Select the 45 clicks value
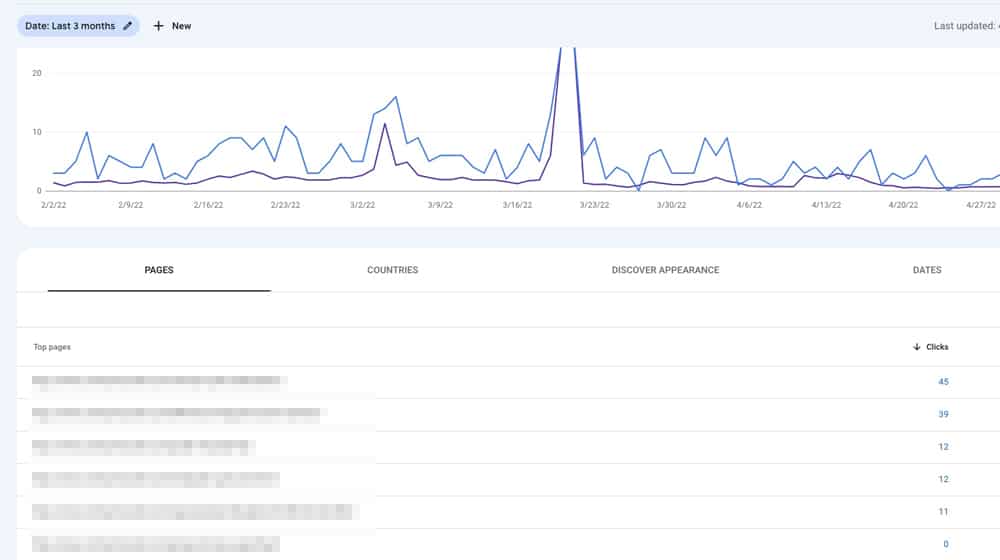This screenshot has width=1000, height=560. click(x=943, y=382)
